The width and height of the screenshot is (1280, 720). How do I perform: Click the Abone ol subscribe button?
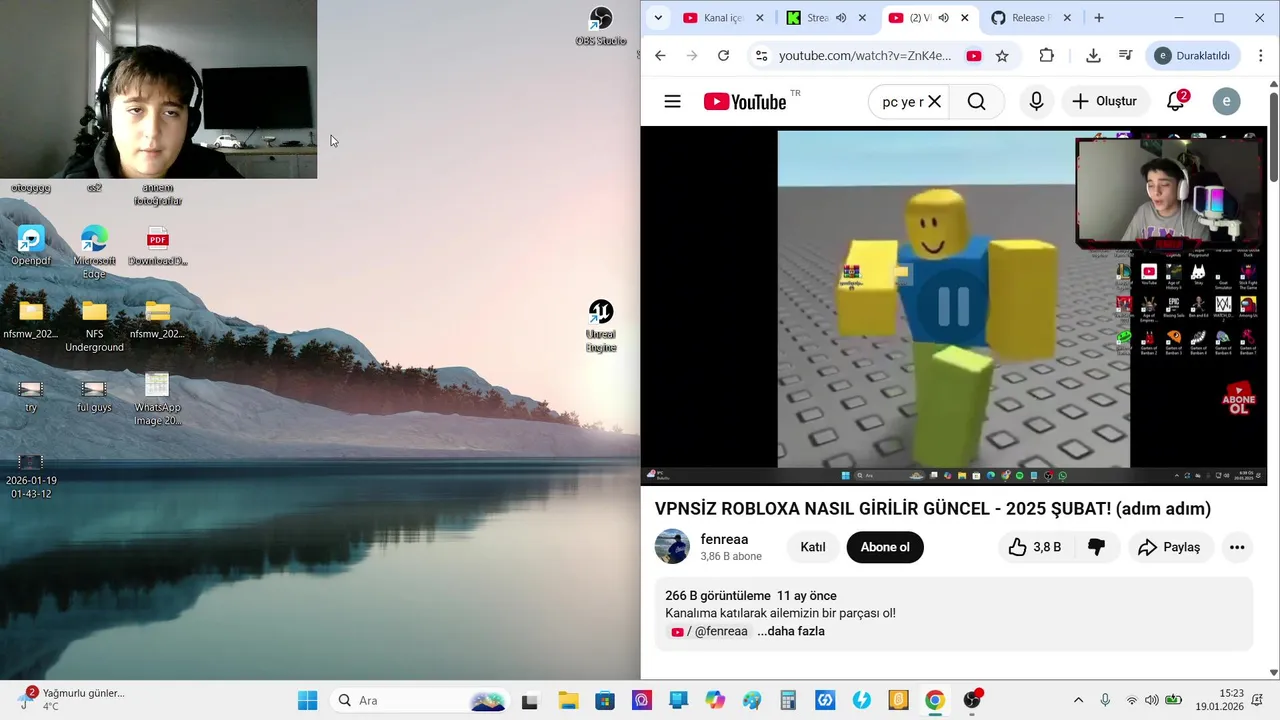885,547
